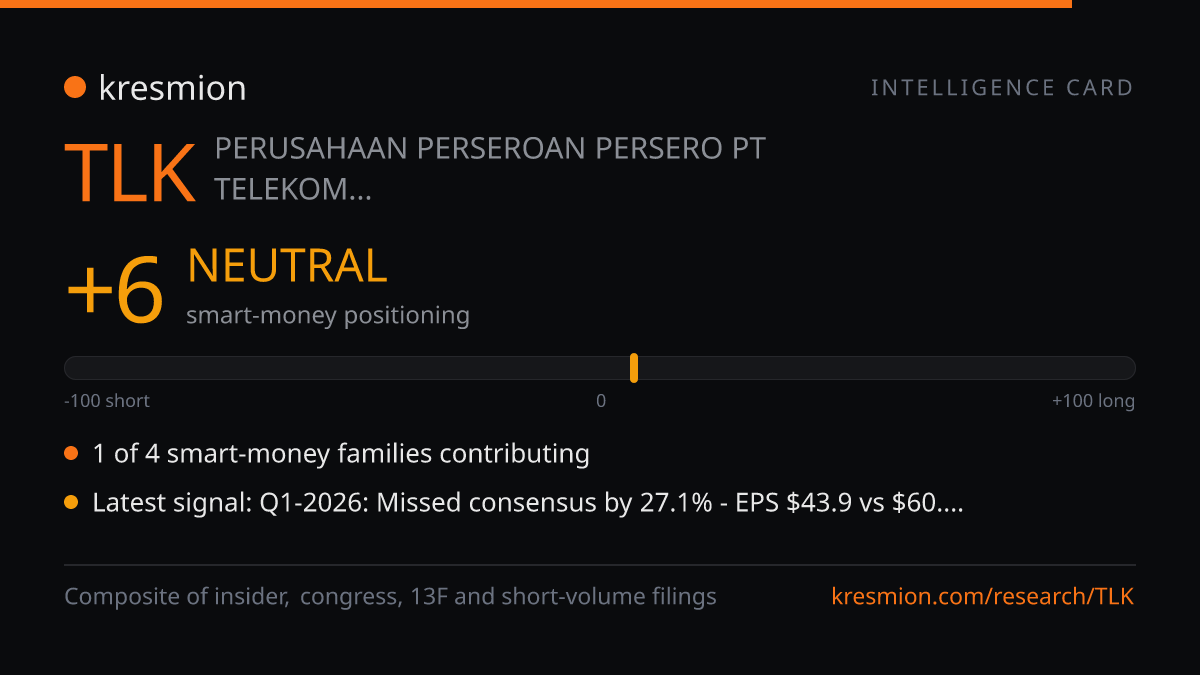Click the +6 score value

115,291
